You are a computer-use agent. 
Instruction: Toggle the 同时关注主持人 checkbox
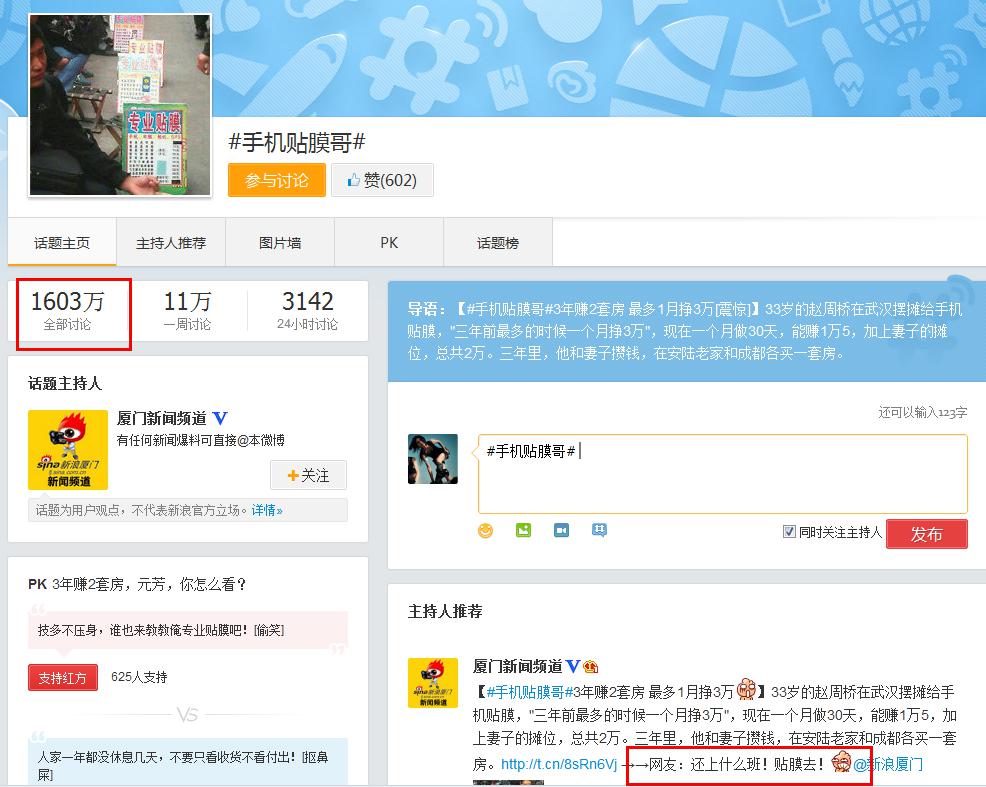[x=789, y=532]
